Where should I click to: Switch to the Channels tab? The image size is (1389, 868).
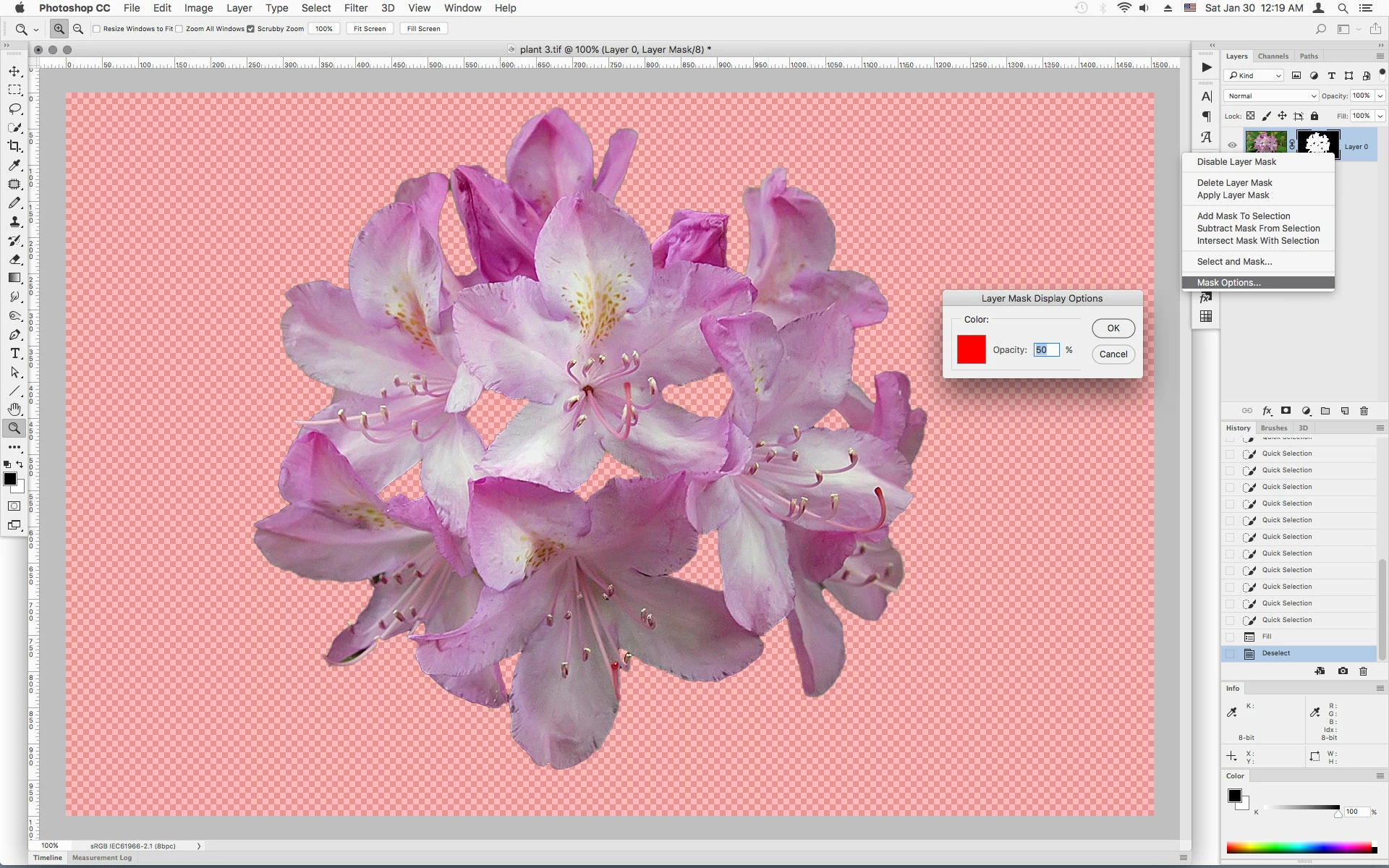1273,56
